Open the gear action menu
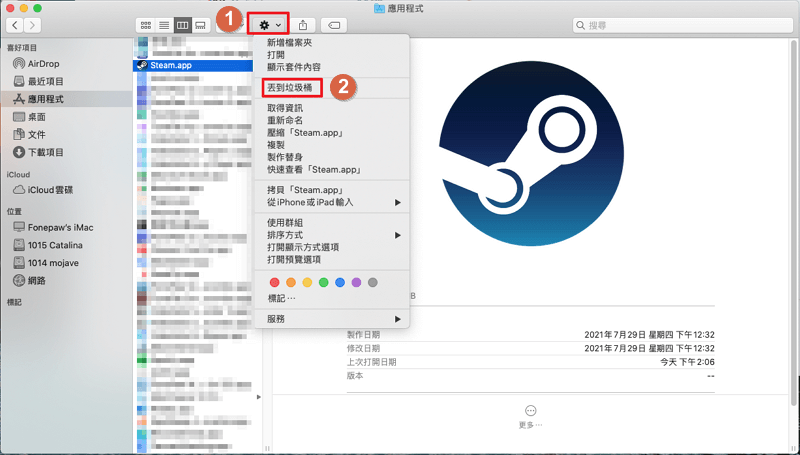The image size is (800, 455). pos(269,24)
